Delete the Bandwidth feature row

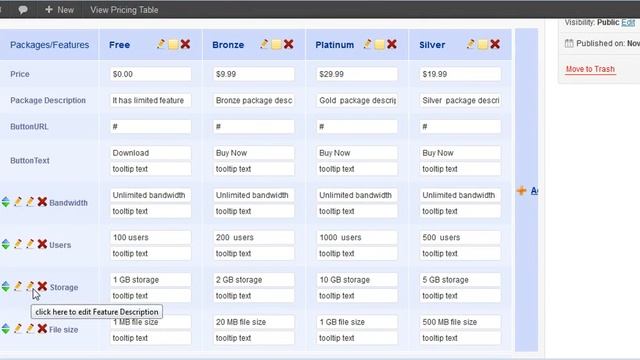pyautogui.click(x=42, y=202)
